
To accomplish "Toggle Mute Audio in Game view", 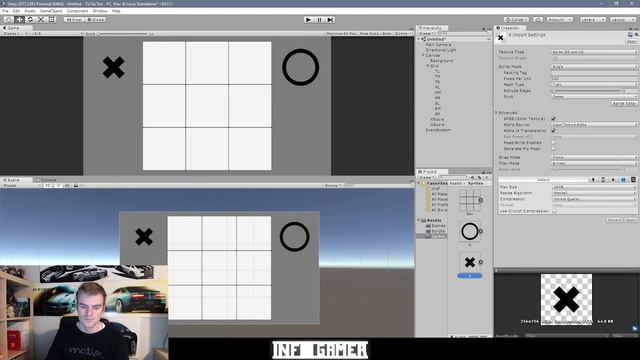I will click(369, 33).
